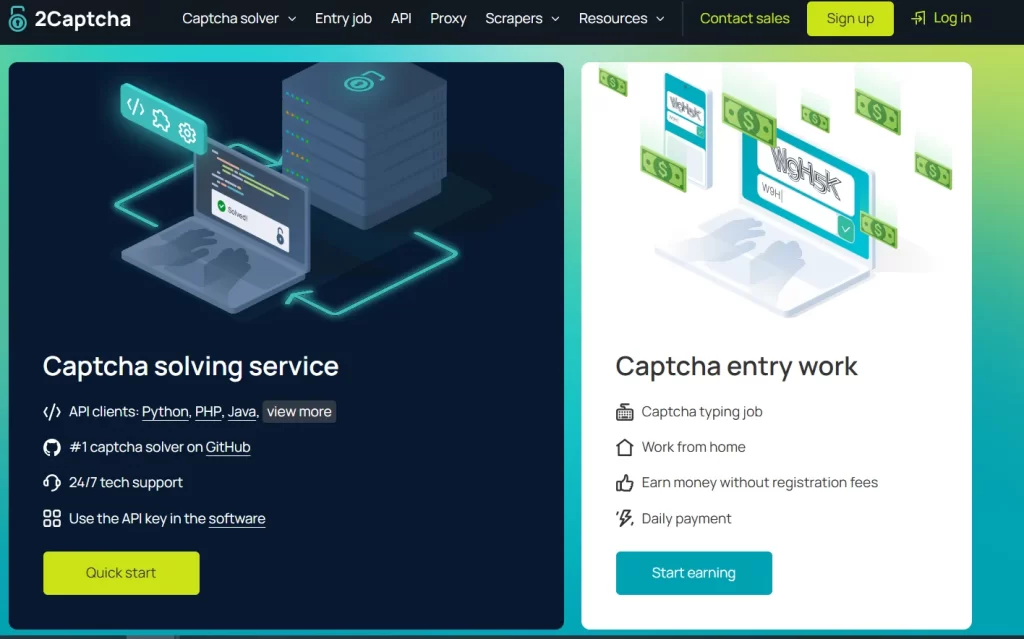Image resolution: width=1024 pixels, height=639 pixels.
Task: Open the Captcha solver dropdown menu
Action: point(239,18)
